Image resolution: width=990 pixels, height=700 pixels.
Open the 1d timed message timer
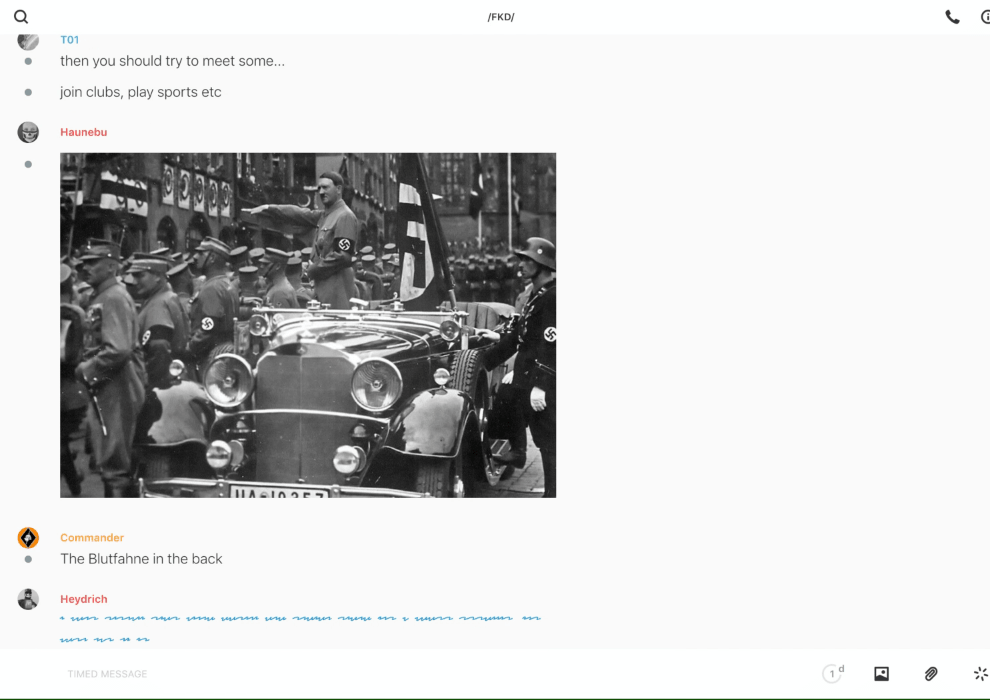pos(832,674)
